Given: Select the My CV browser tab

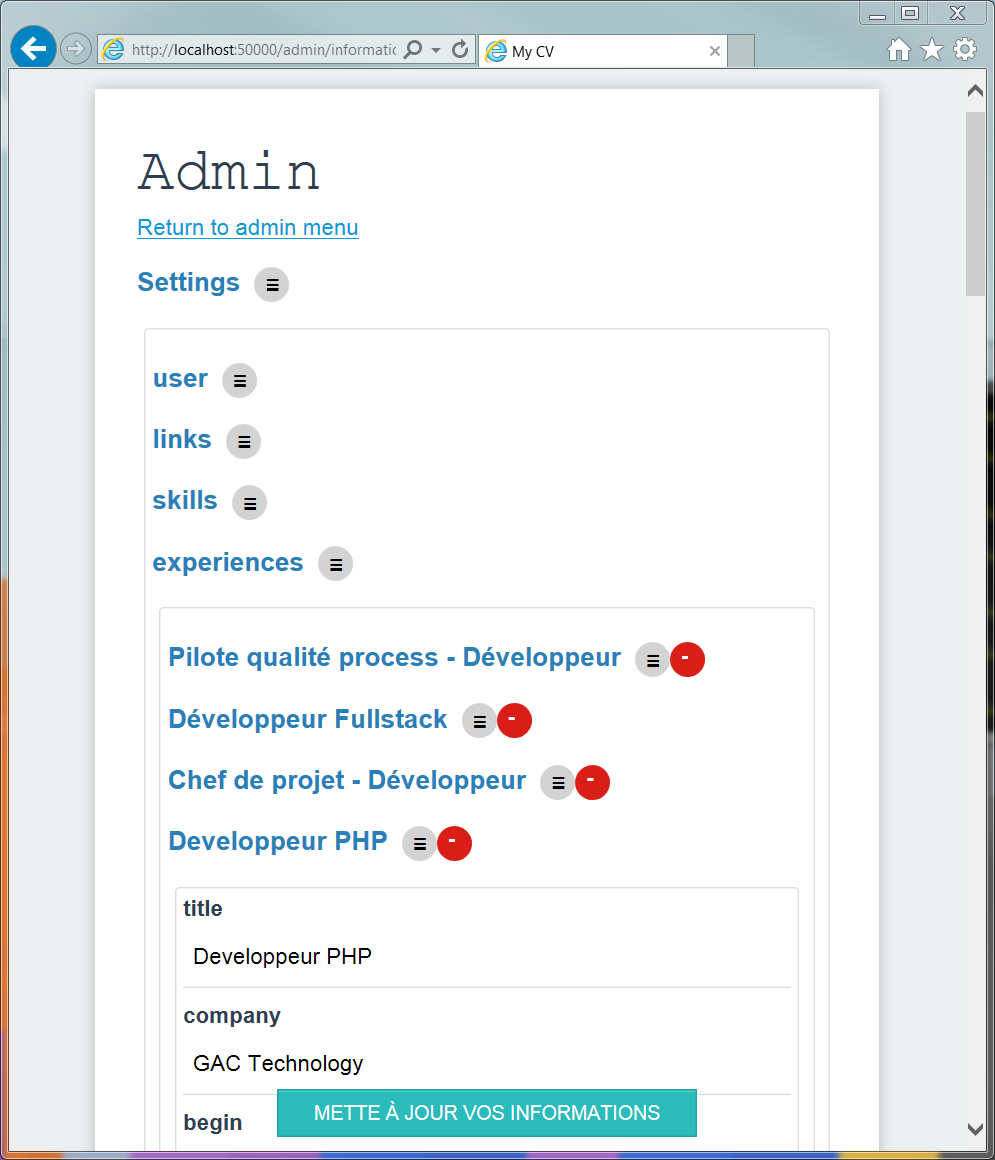Looking at the screenshot, I should [x=603, y=51].
